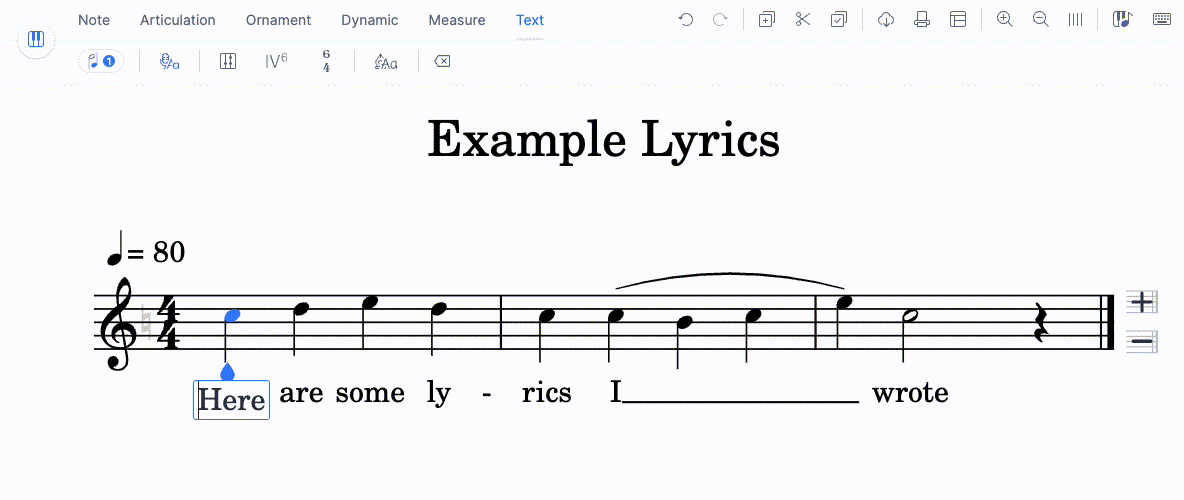The image size is (1184, 500).
Task: Click the scissors cut icon
Action: [802, 20]
